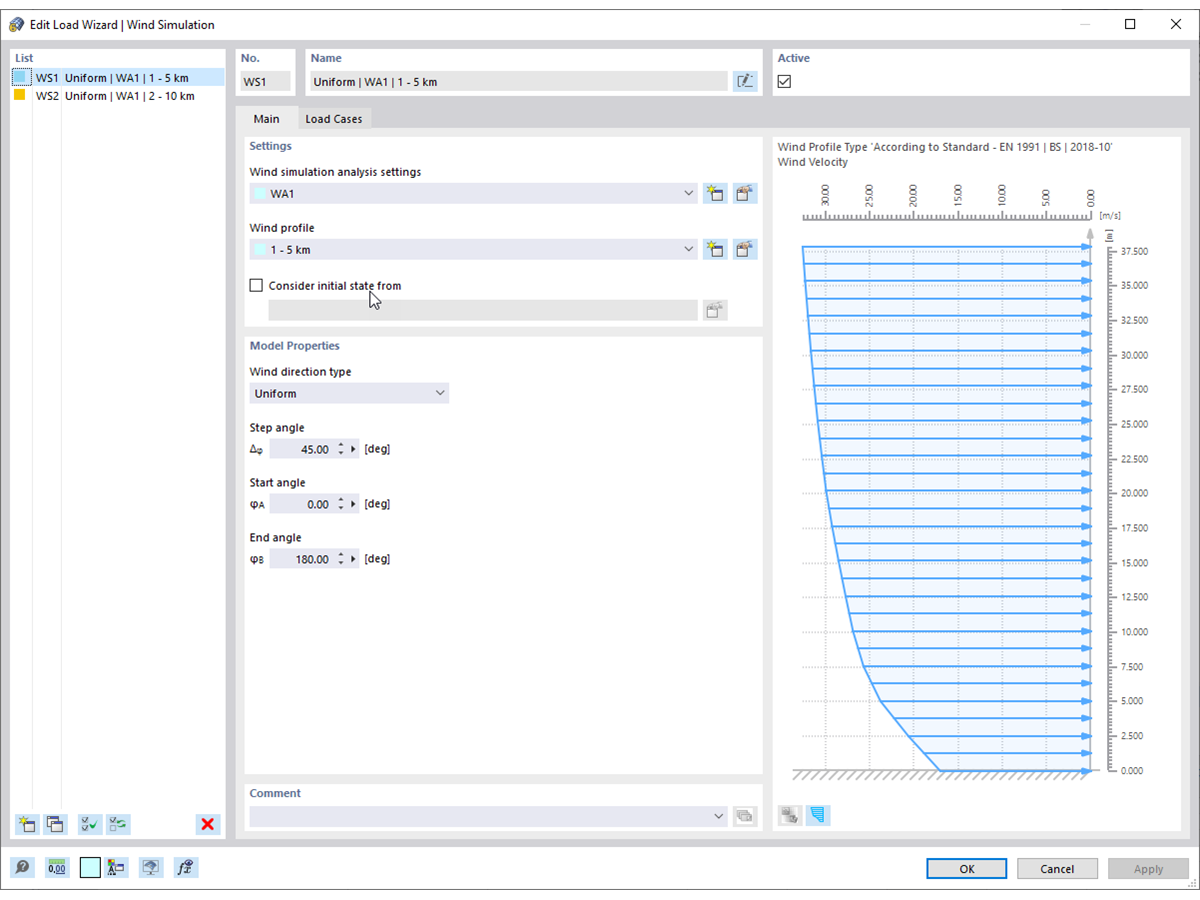Create new wind profile icon

point(714,250)
